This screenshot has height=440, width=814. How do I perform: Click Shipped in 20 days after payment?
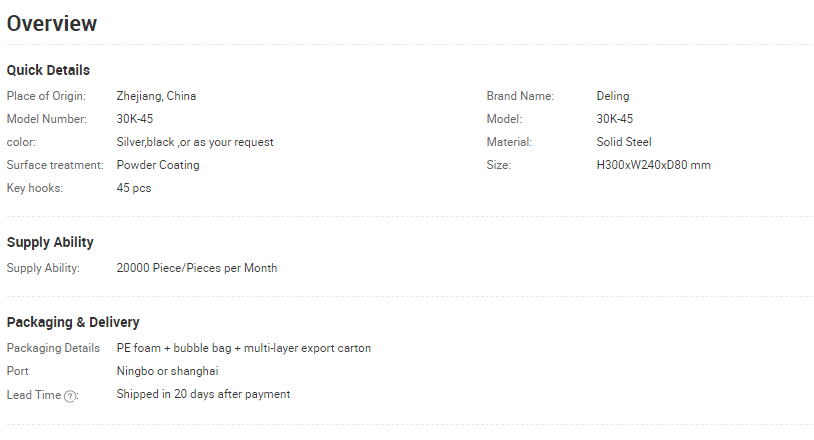tap(203, 394)
